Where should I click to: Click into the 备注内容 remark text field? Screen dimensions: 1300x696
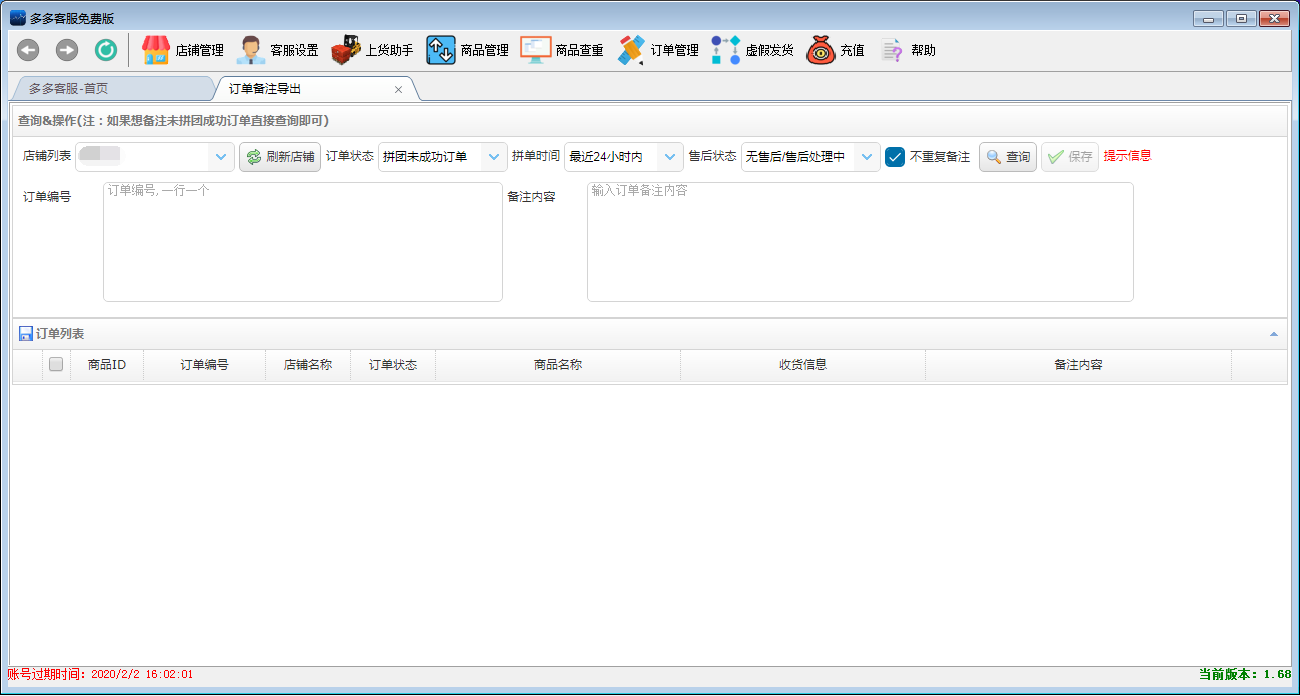pyautogui.click(x=860, y=242)
